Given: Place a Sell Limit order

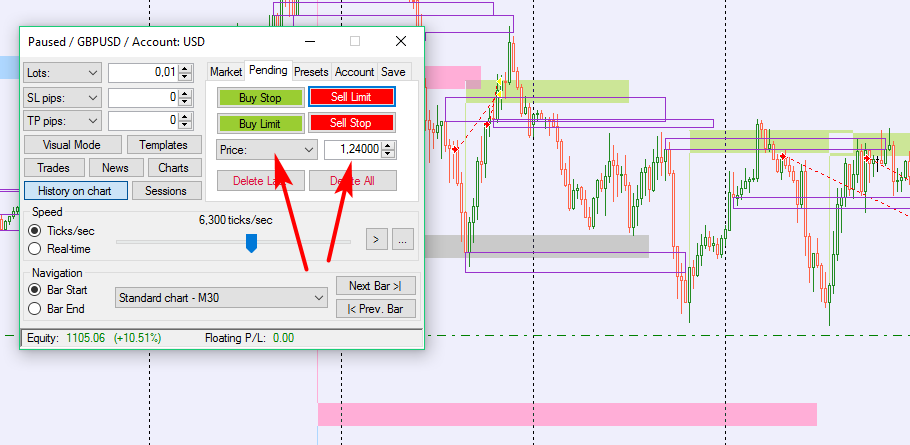Looking at the screenshot, I should [x=351, y=97].
